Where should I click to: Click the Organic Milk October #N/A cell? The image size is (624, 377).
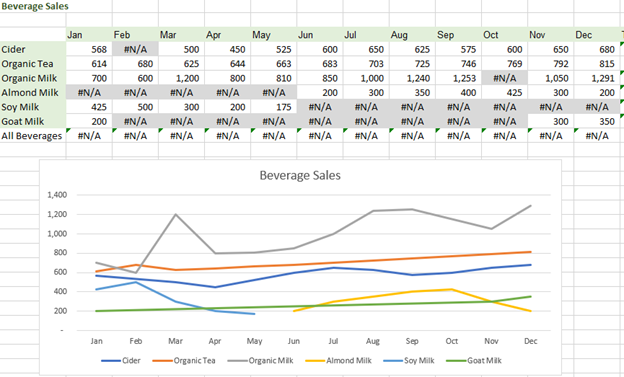[505, 78]
